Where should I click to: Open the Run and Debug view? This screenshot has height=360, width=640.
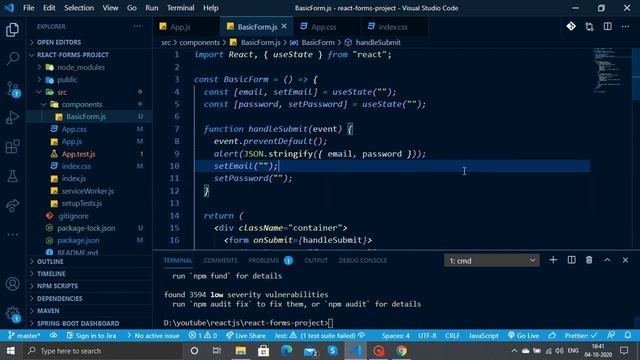point(12,118)
